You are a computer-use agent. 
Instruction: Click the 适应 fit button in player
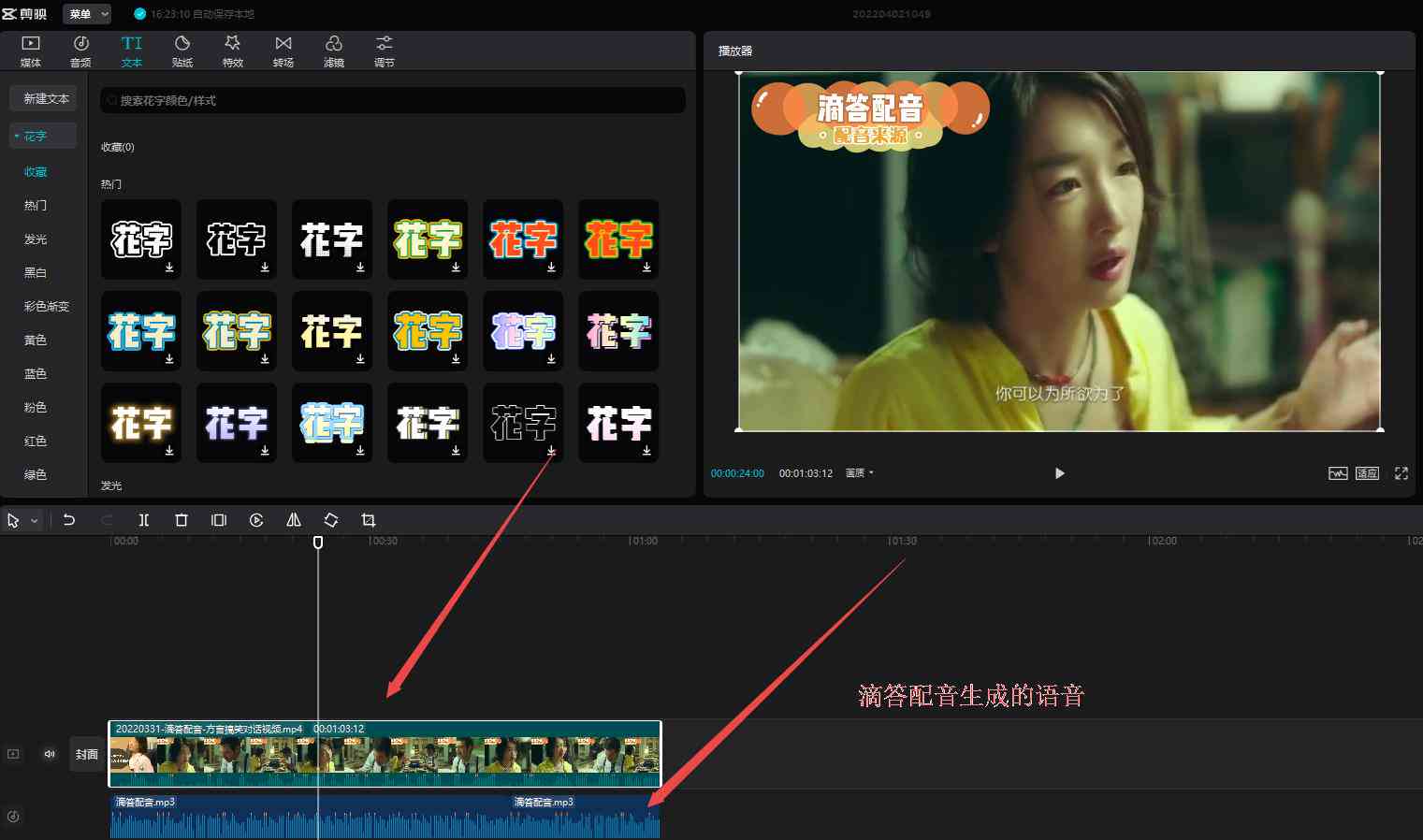click(x=1368, y=473)
